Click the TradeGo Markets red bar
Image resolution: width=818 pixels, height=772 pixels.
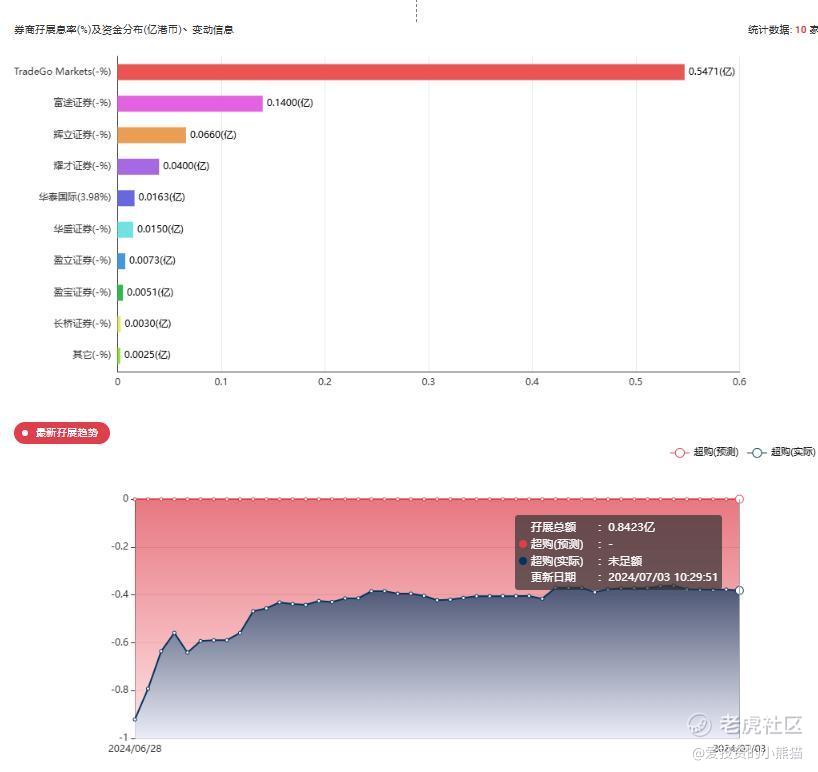[x=401, y=72]
